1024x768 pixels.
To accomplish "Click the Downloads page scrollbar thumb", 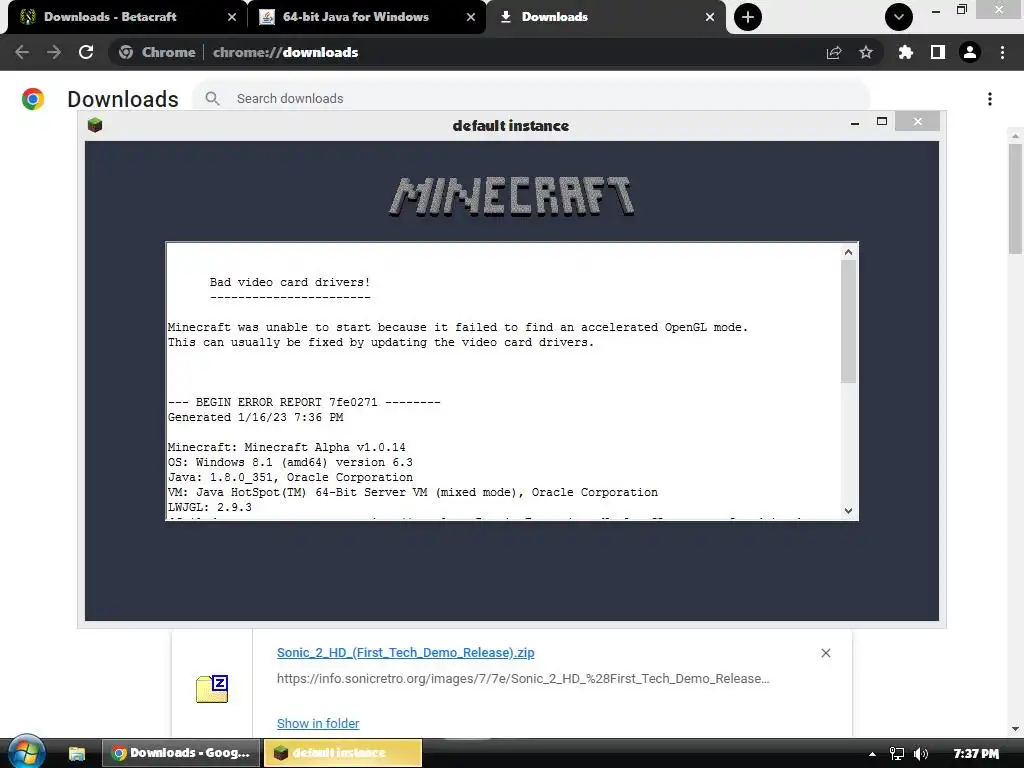I will coord(1015,199).
